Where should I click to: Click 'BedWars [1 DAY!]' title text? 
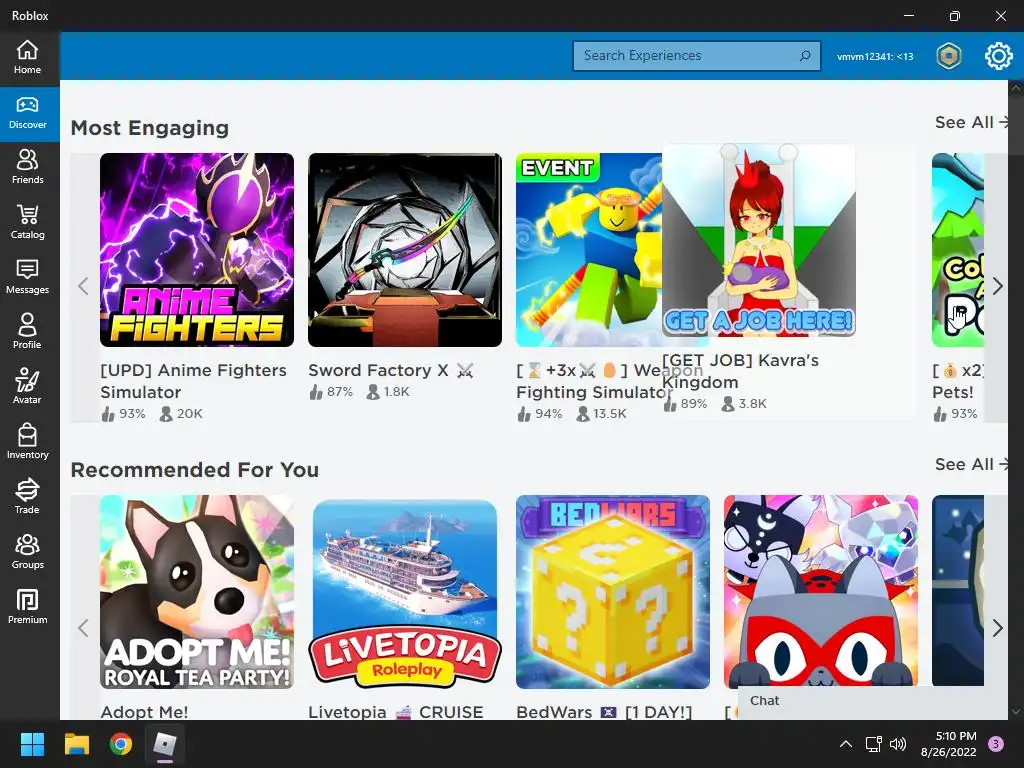(x=604, y=712)
